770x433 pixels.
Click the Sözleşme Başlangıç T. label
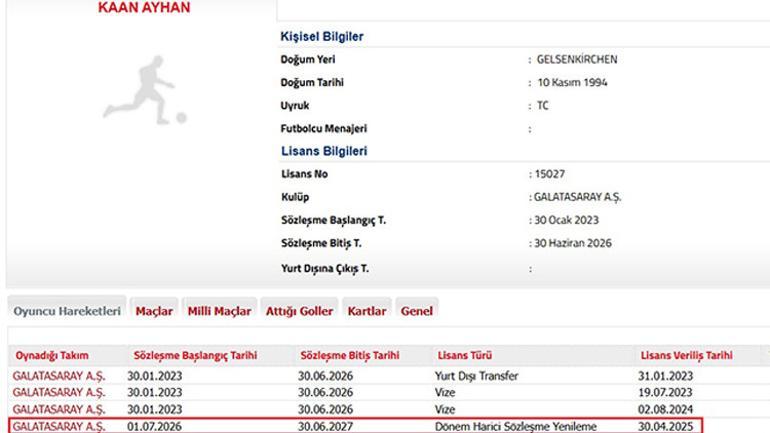pyautogui.click(x=333, y=220)
